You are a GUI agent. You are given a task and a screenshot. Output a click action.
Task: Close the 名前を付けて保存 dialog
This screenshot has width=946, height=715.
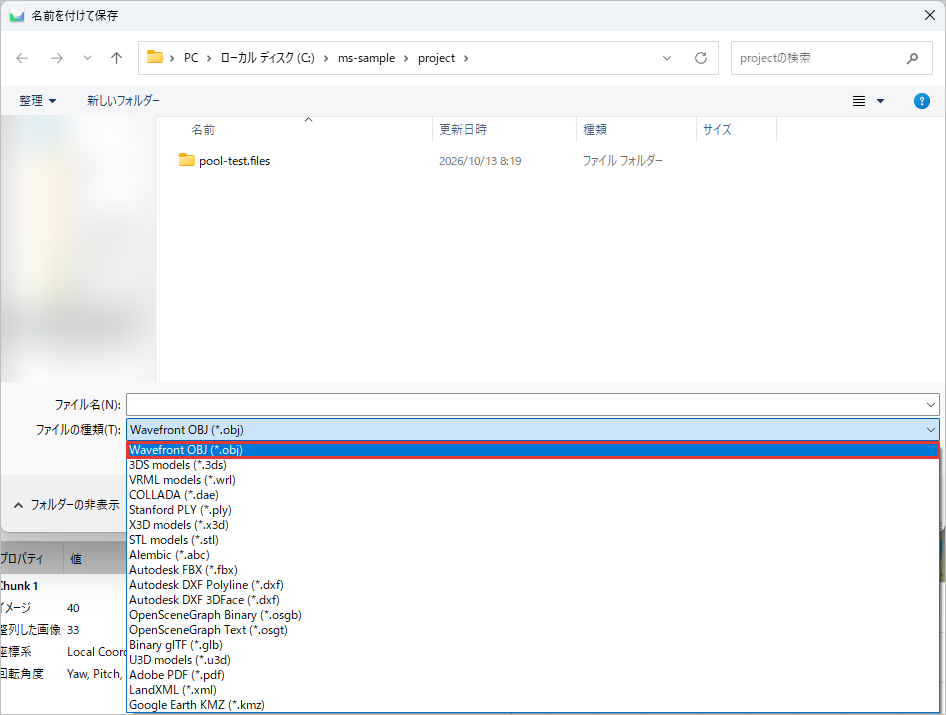[x=930, y=15]
